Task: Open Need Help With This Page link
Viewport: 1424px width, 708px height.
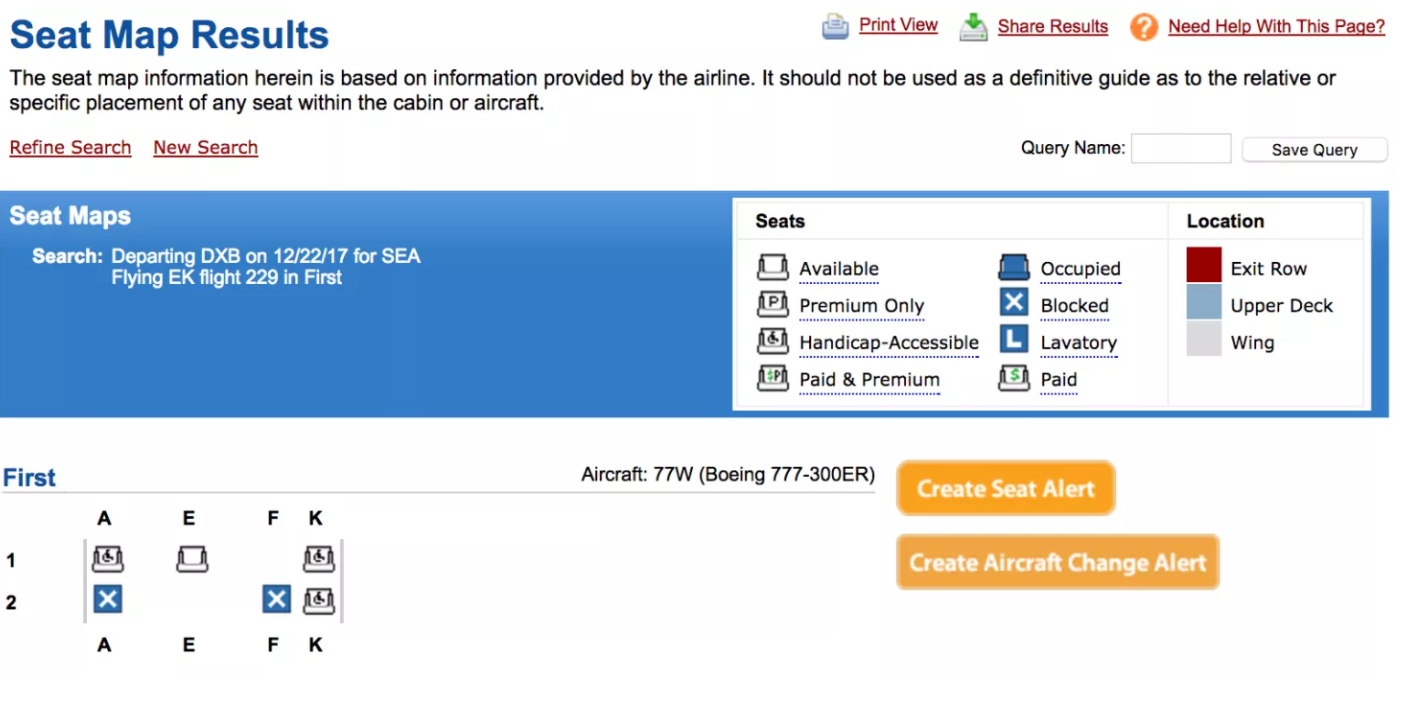Action: (1276, 27)
